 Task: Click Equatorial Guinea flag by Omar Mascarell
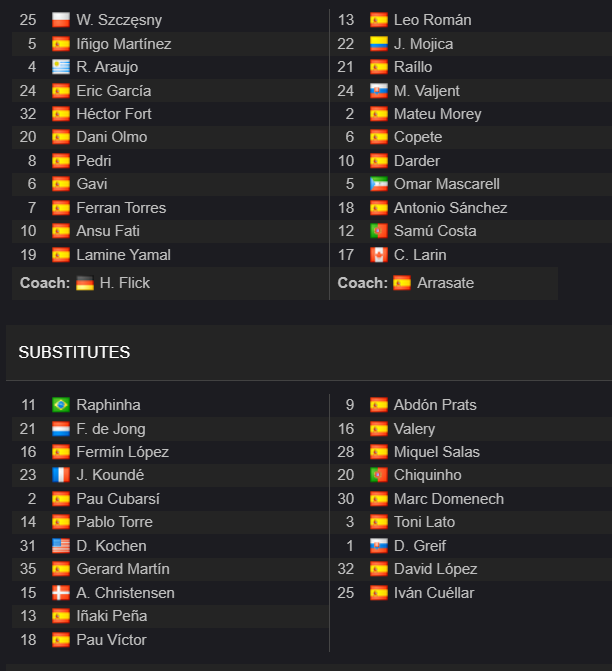click(379, 184)
